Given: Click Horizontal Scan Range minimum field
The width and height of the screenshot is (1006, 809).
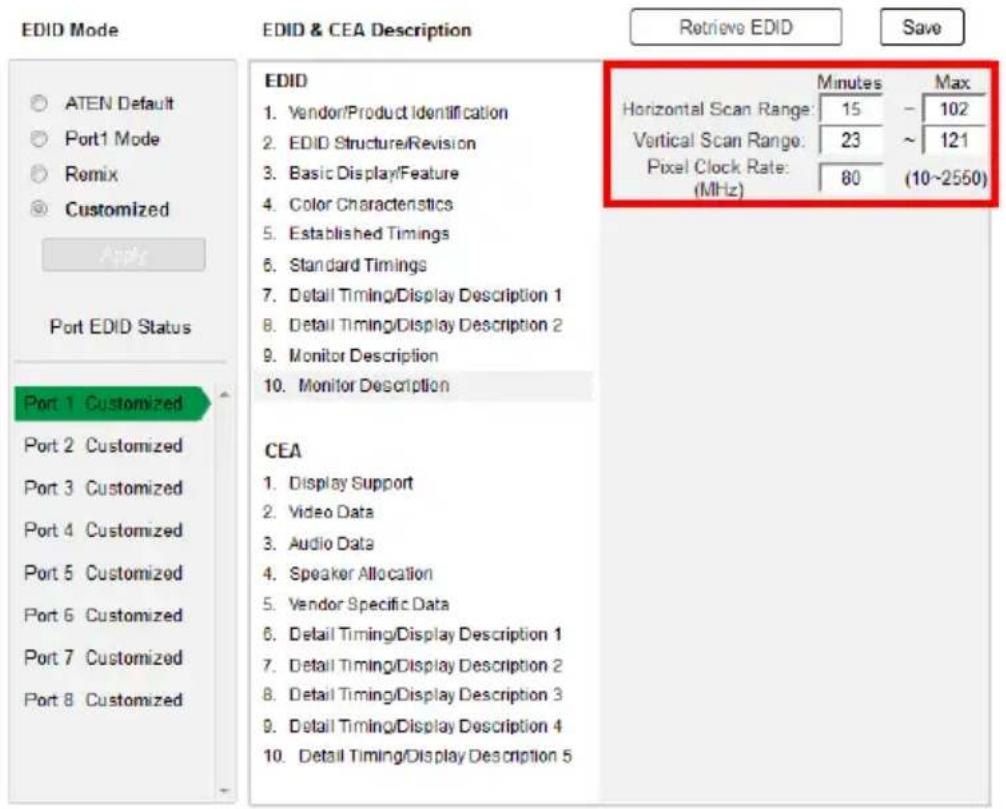Looking at the screenshot, I should 851,109.
